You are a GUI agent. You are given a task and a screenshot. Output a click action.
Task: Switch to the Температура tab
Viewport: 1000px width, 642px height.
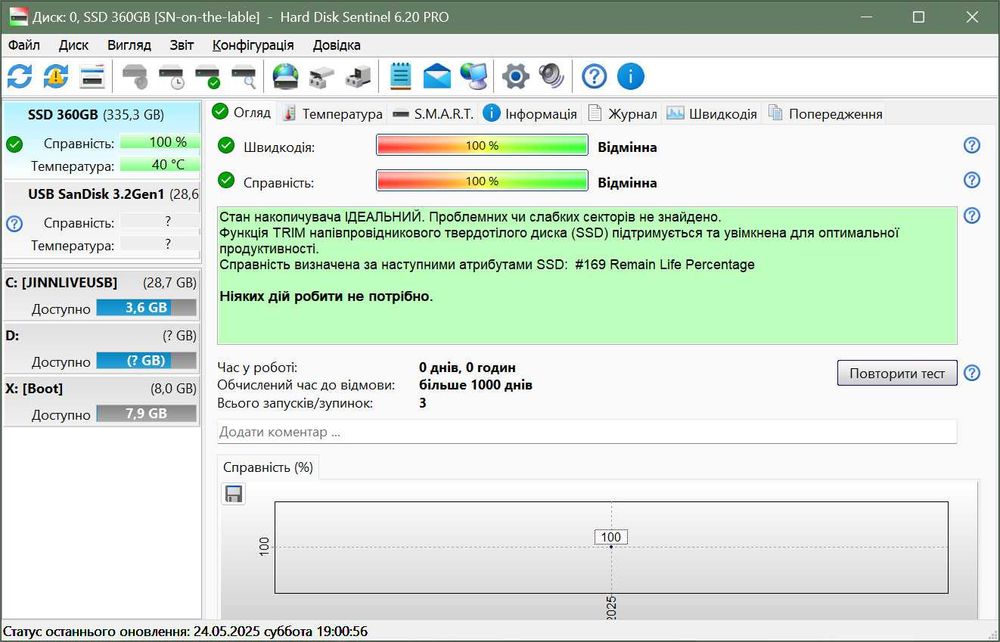332,114
